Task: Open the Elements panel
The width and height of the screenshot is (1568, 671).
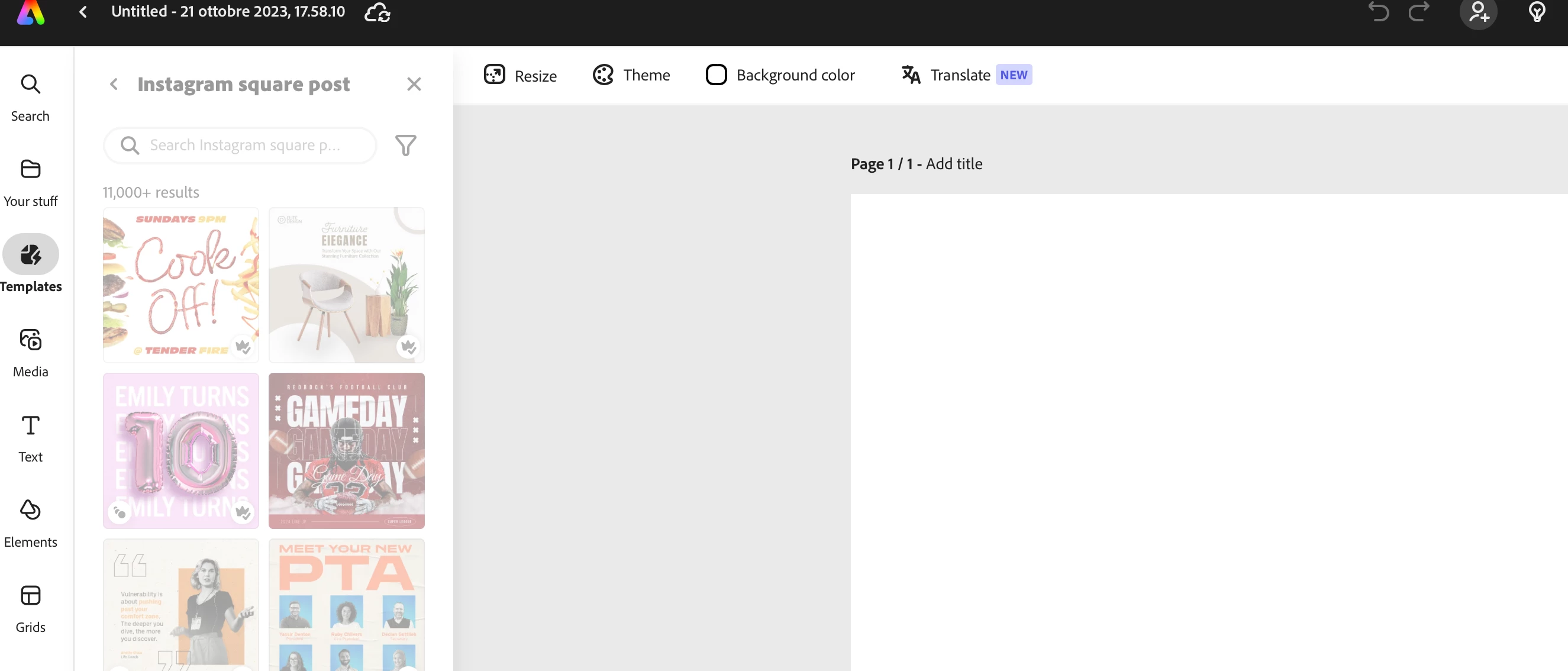Action: click(x=30, y=522)
